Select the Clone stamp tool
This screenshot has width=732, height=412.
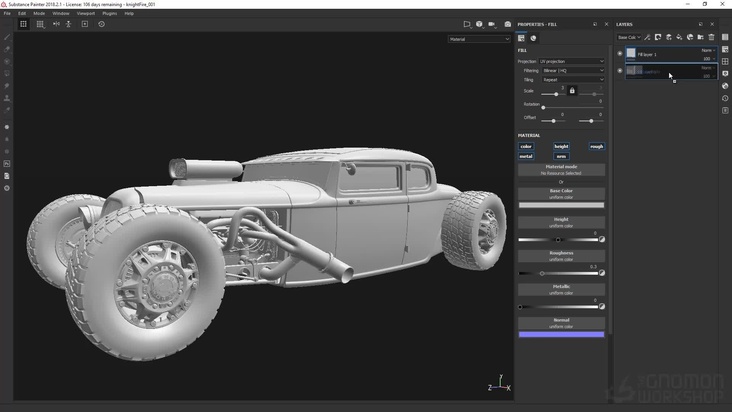pos(7,98)
